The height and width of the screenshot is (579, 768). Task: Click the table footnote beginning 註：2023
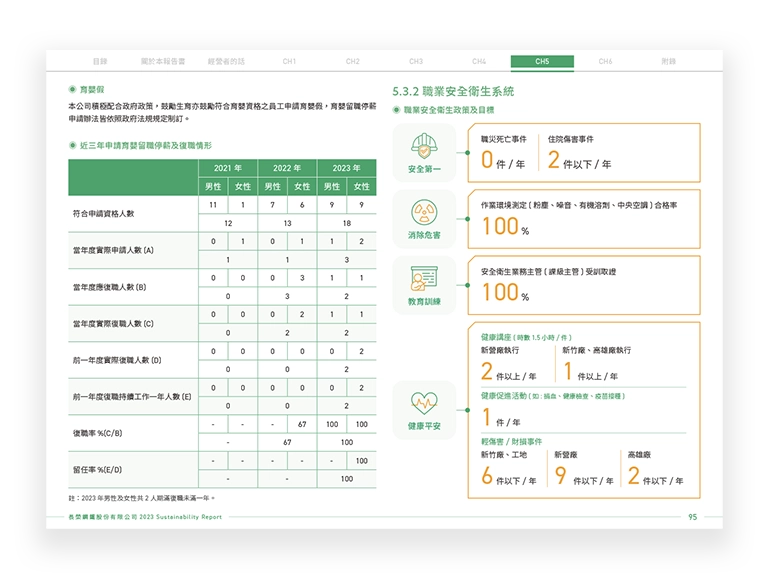pyautogui.click(x=141, y=498)
